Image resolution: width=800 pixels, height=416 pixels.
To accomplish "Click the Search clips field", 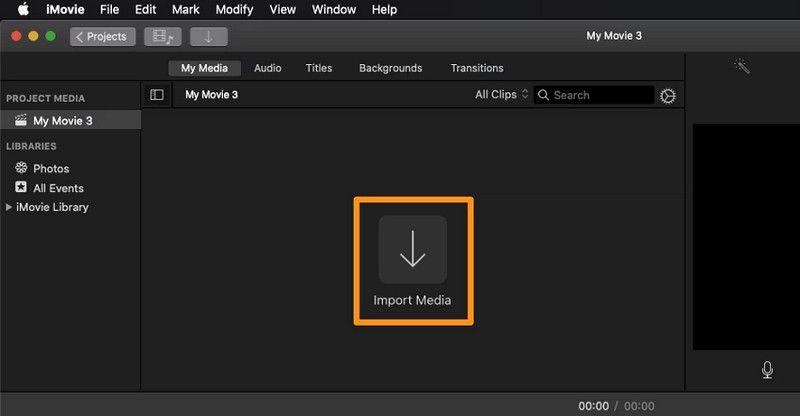I will [594, 95].
